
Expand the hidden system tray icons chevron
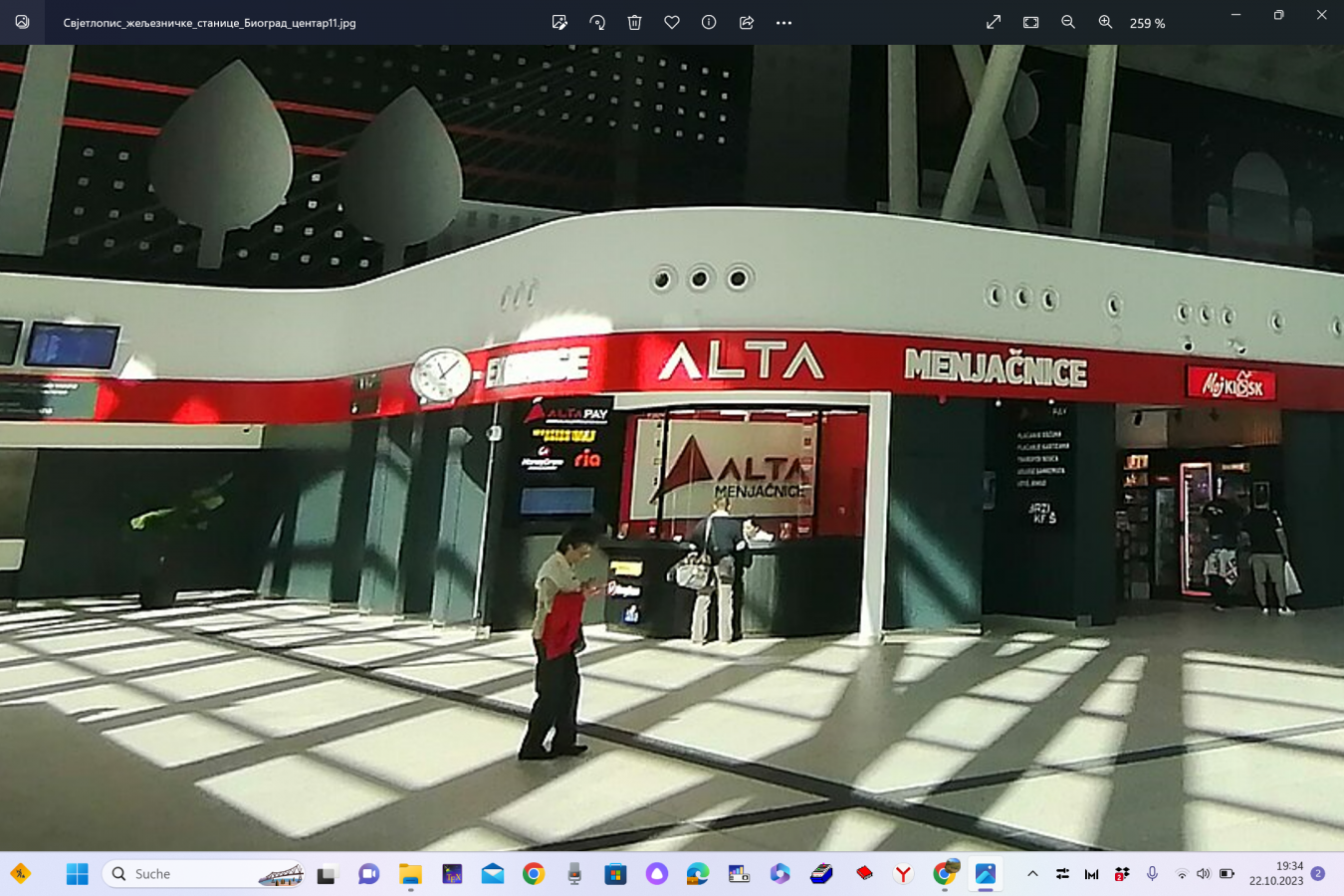(1032, 874)
